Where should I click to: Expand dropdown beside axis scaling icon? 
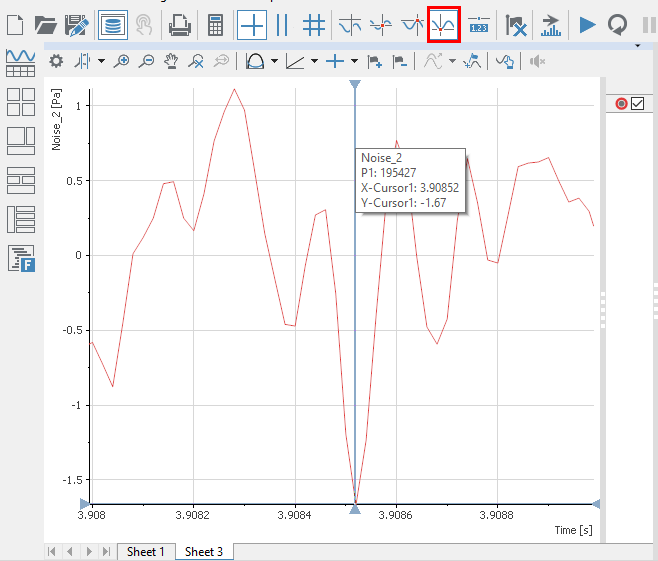[315, 62]
